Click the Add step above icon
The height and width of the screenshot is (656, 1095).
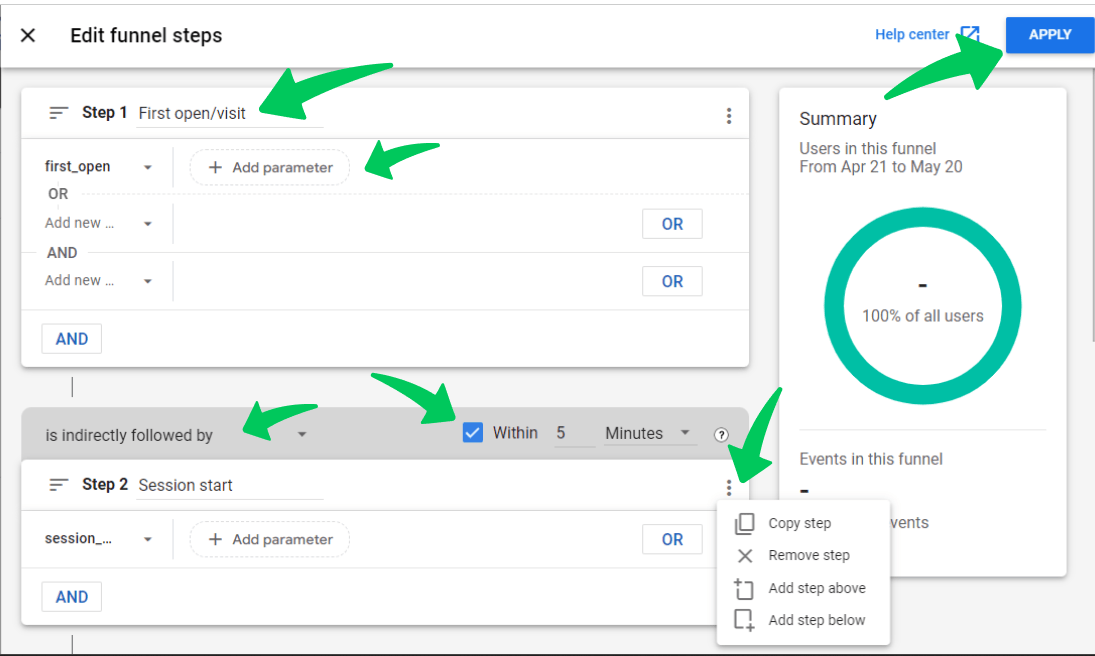pos(743,588)
